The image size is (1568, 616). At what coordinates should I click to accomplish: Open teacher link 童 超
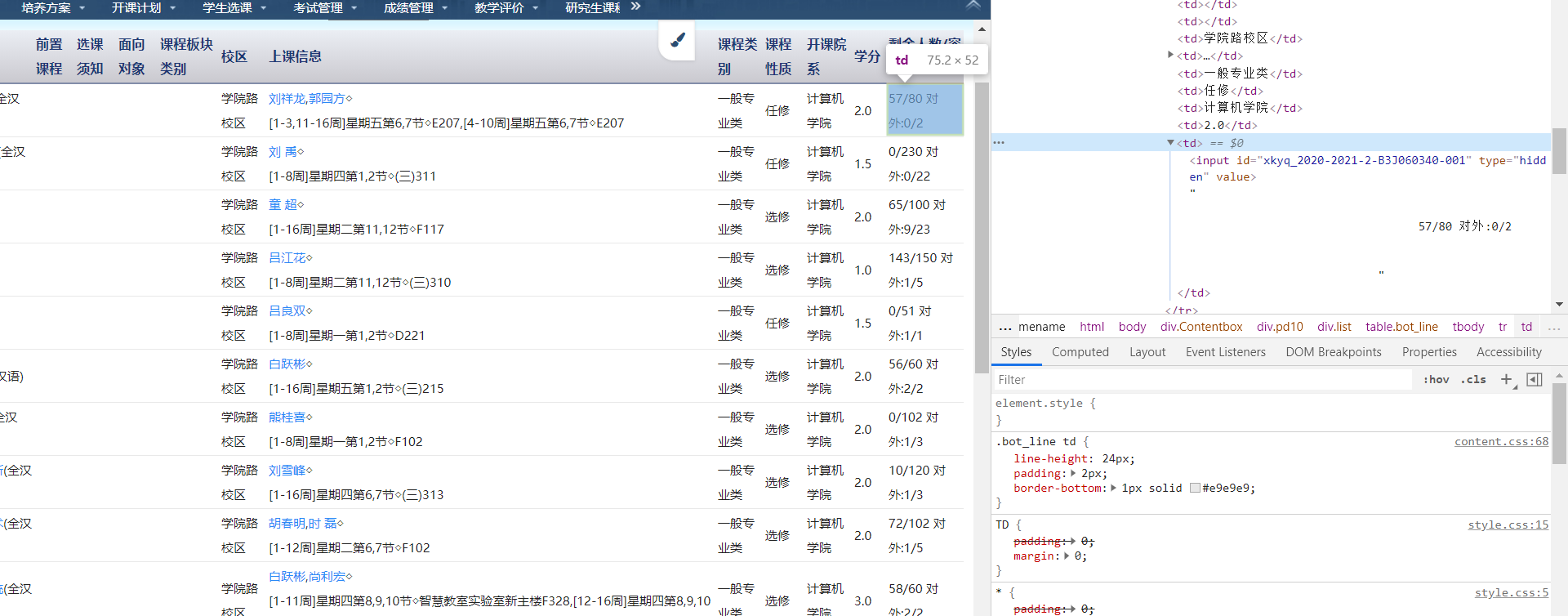tap(283, 205)
